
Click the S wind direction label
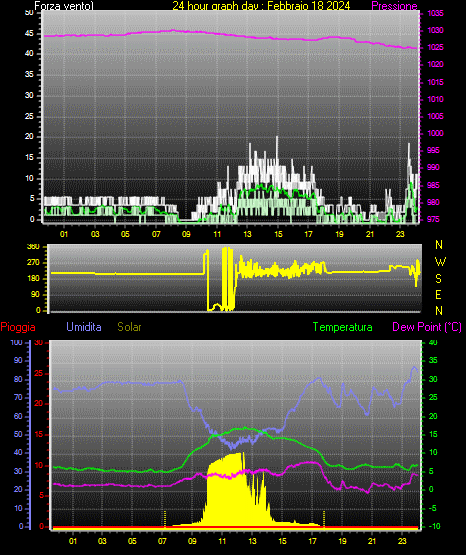click(x=438, y=279)
